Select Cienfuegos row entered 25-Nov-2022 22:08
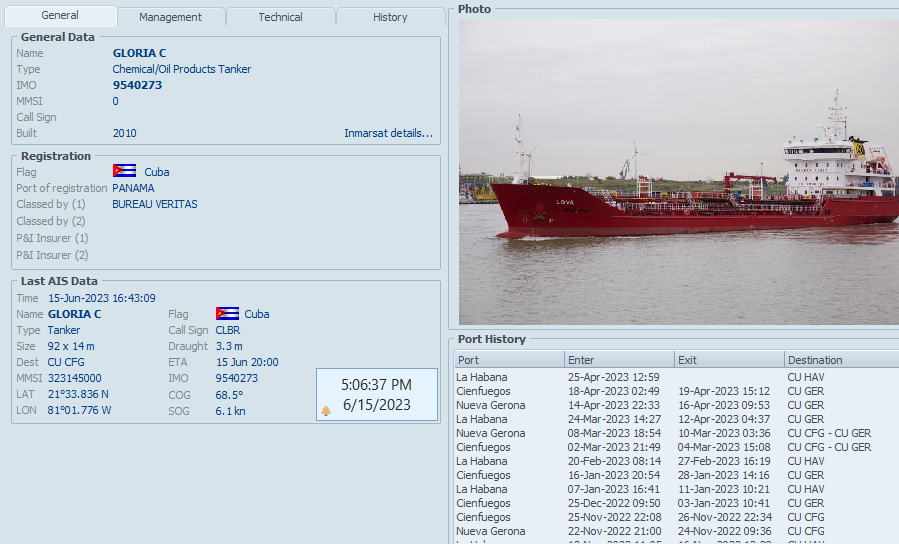Viewport: 899px width, 544px height. coord(677,517)
